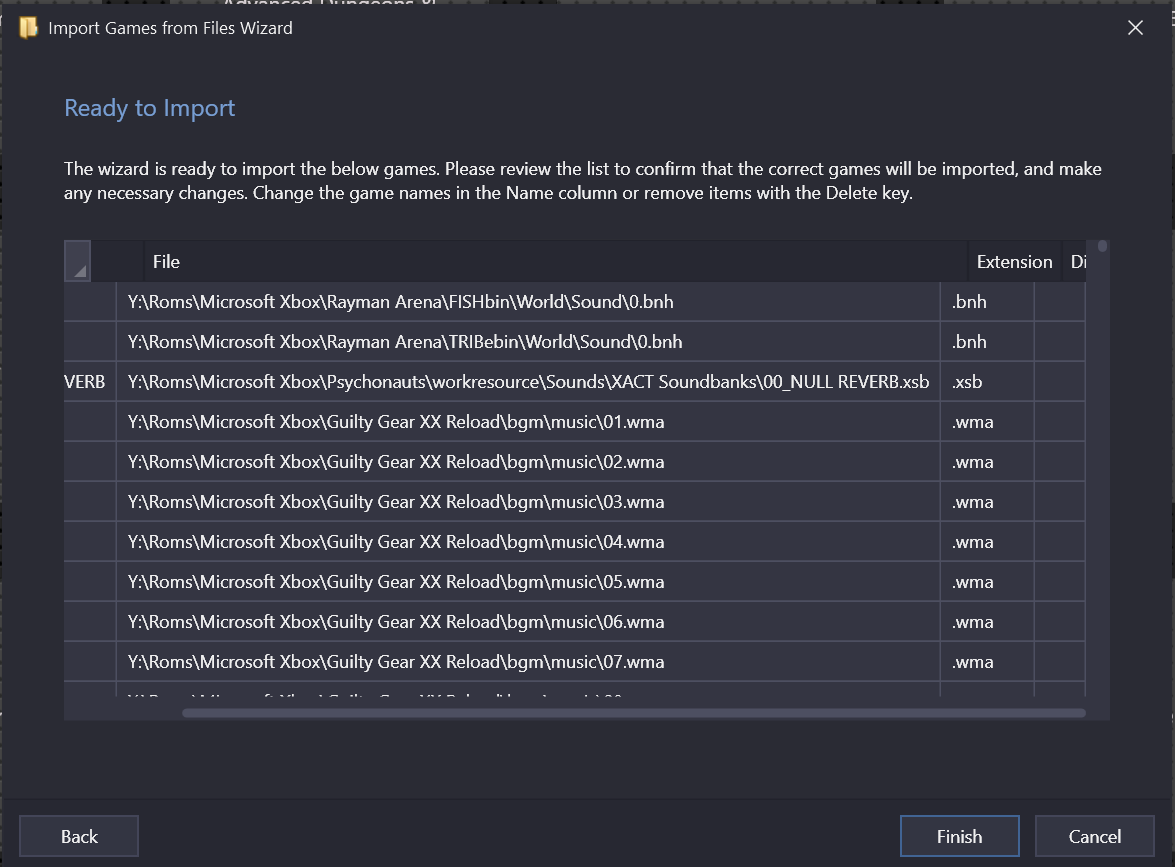1175x867 pixels.
Task: Click the Import Games wizard folder icon
Action: [x=28, y=28]
